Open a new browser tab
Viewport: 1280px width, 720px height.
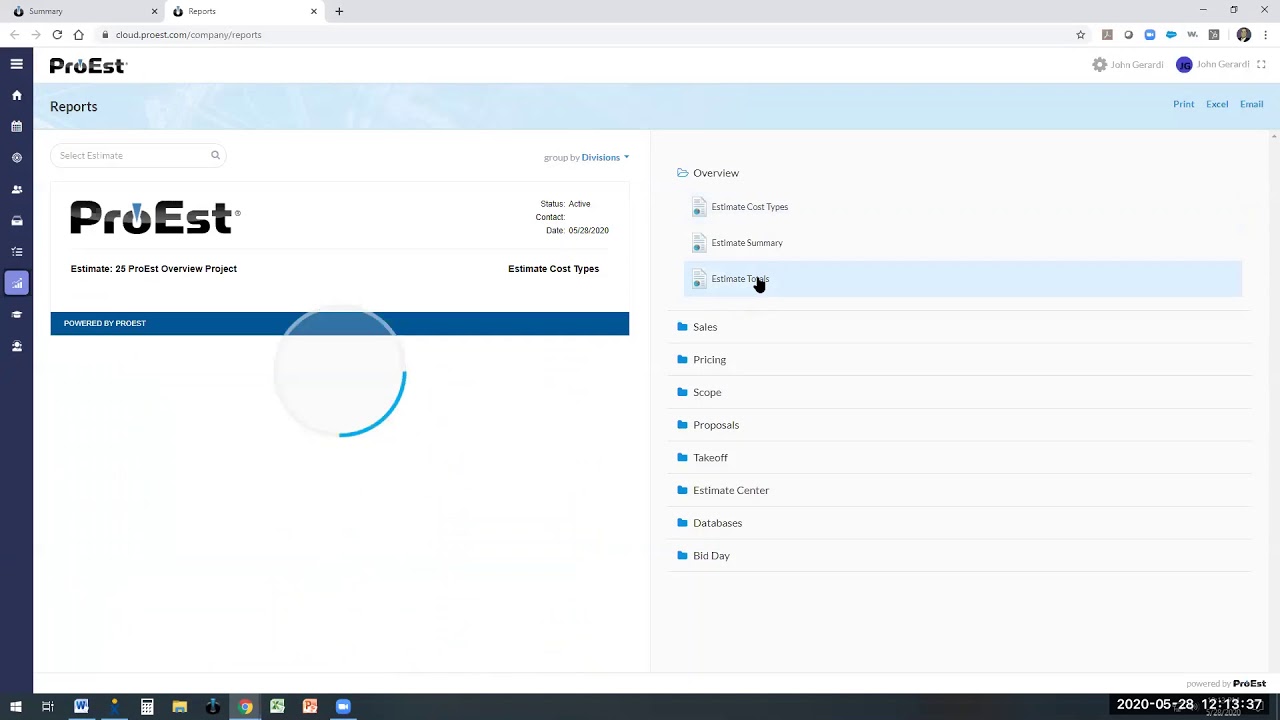click(339, 11)
